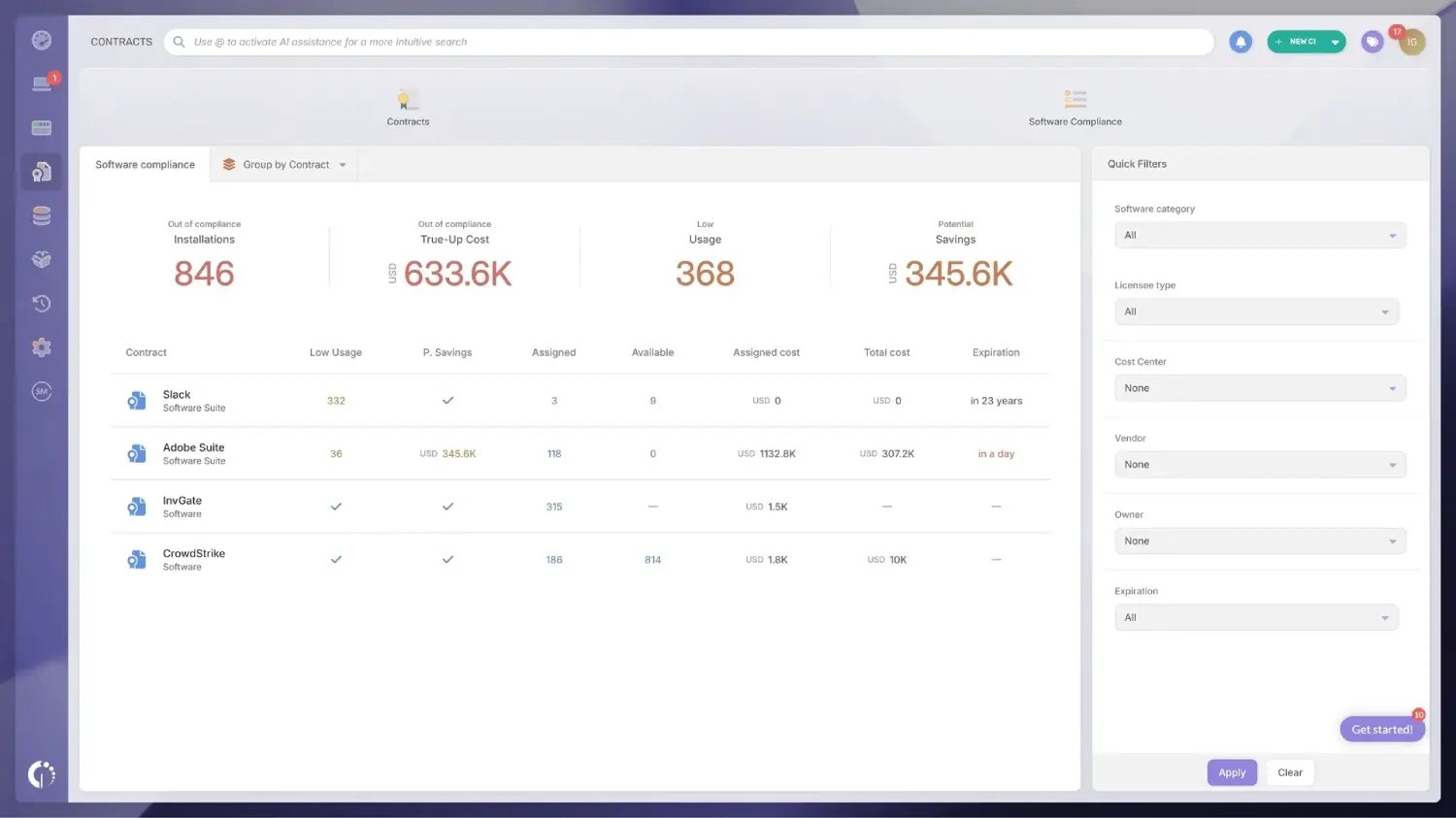Click the purple help icon near the avatar
Viewport: 1456px width, 818px height.
pos(1372,42)
